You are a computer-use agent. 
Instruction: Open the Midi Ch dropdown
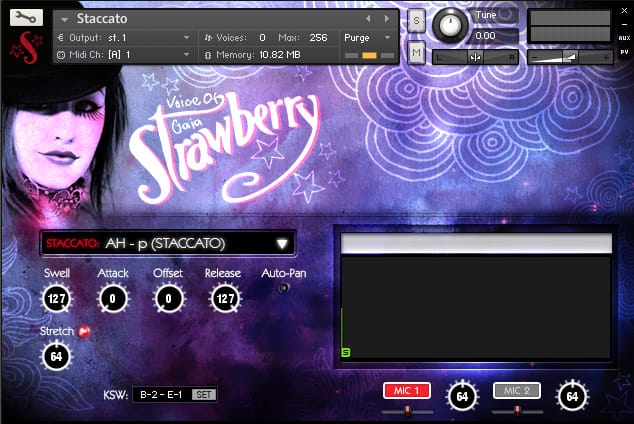pyautogui.click(x=186, y=54)
